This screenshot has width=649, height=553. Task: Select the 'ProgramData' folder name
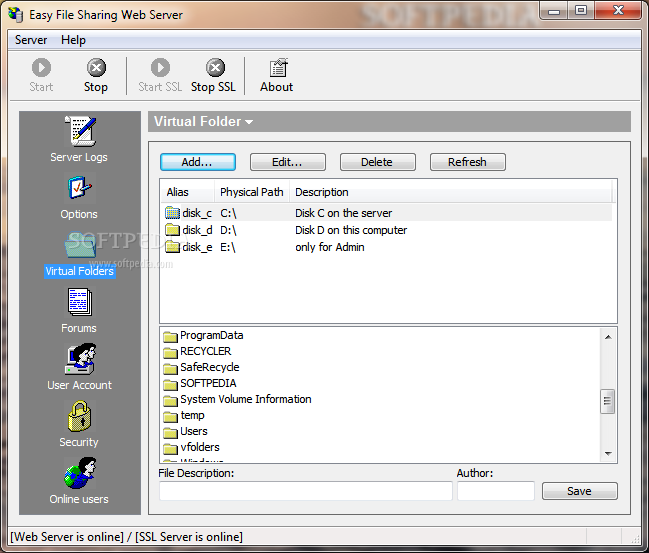click(212, 335)
